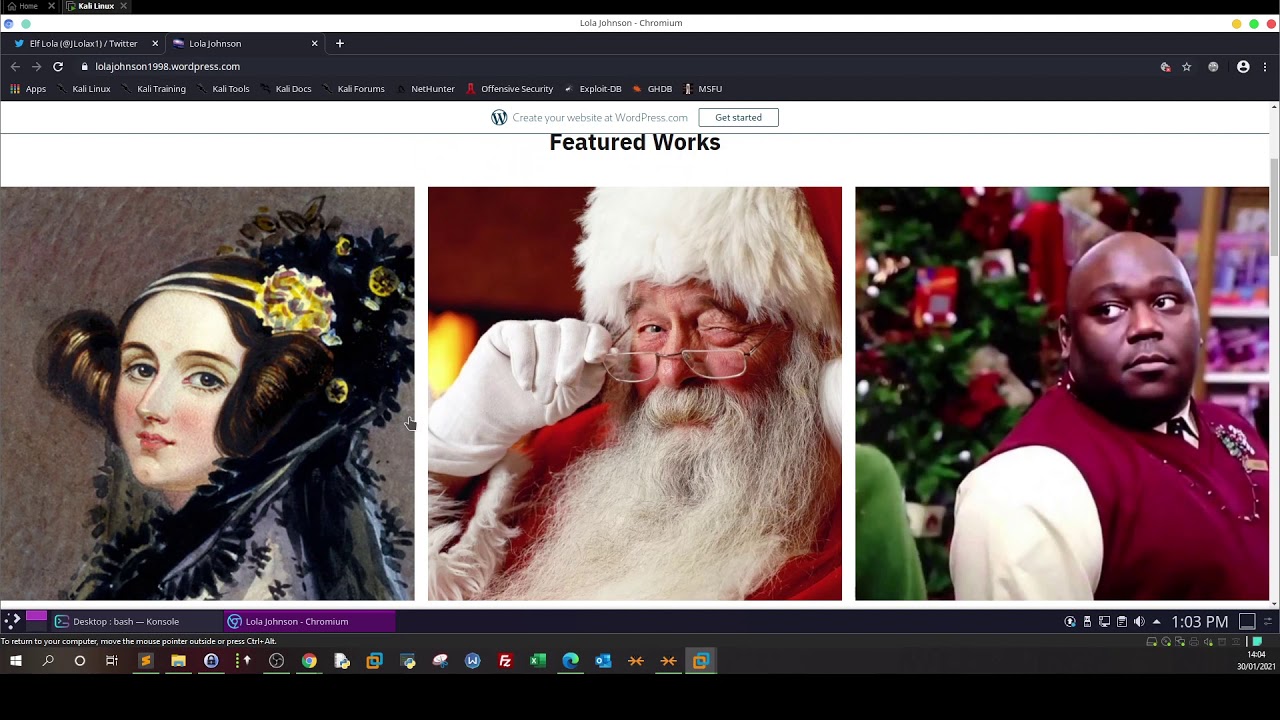This screenshot has width=1280, height=720.
Task: Bookmark this page with the star icon
Action: point(1187,67)
